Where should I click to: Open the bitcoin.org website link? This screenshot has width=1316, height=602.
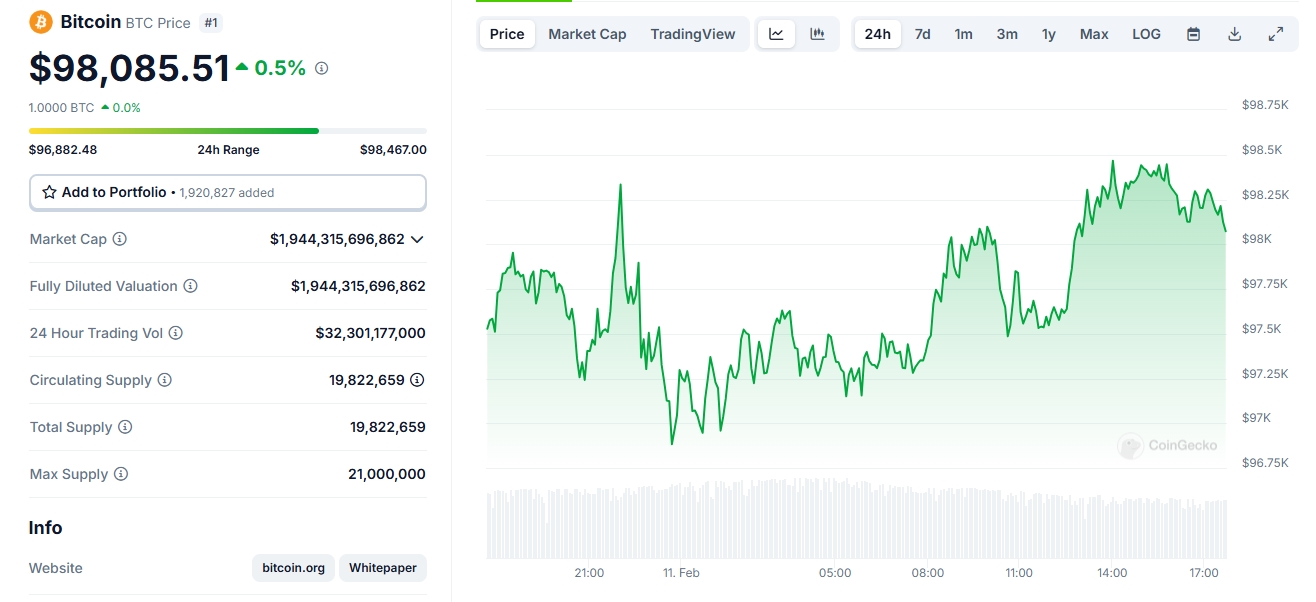tap(293, 568)
